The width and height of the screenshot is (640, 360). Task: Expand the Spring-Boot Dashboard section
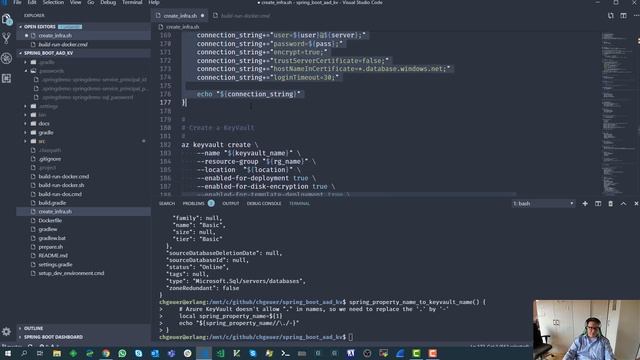click(x=83, y=337)
